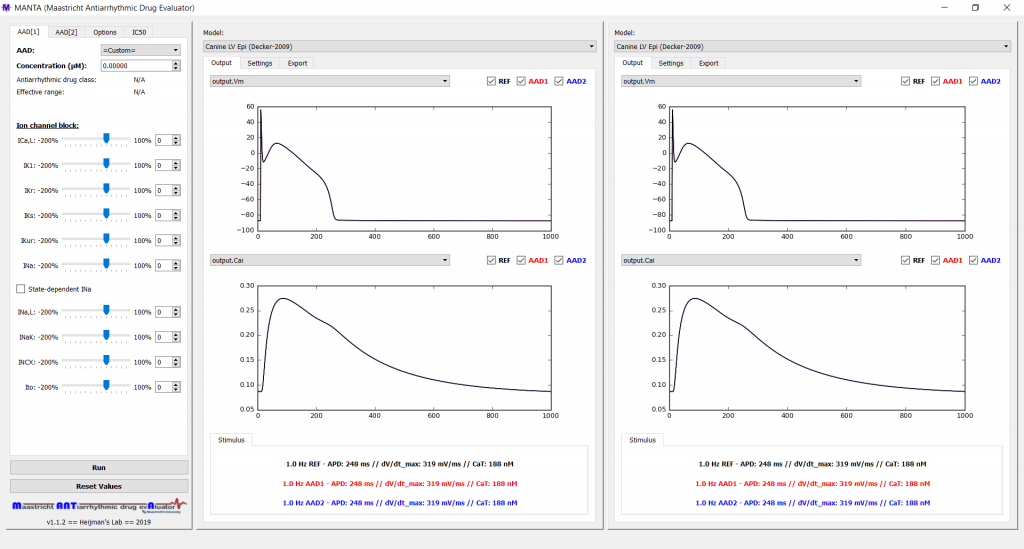Toggle AAD1 checkbox on right Cai plot

pyautogui.click(x=935, y=260)
